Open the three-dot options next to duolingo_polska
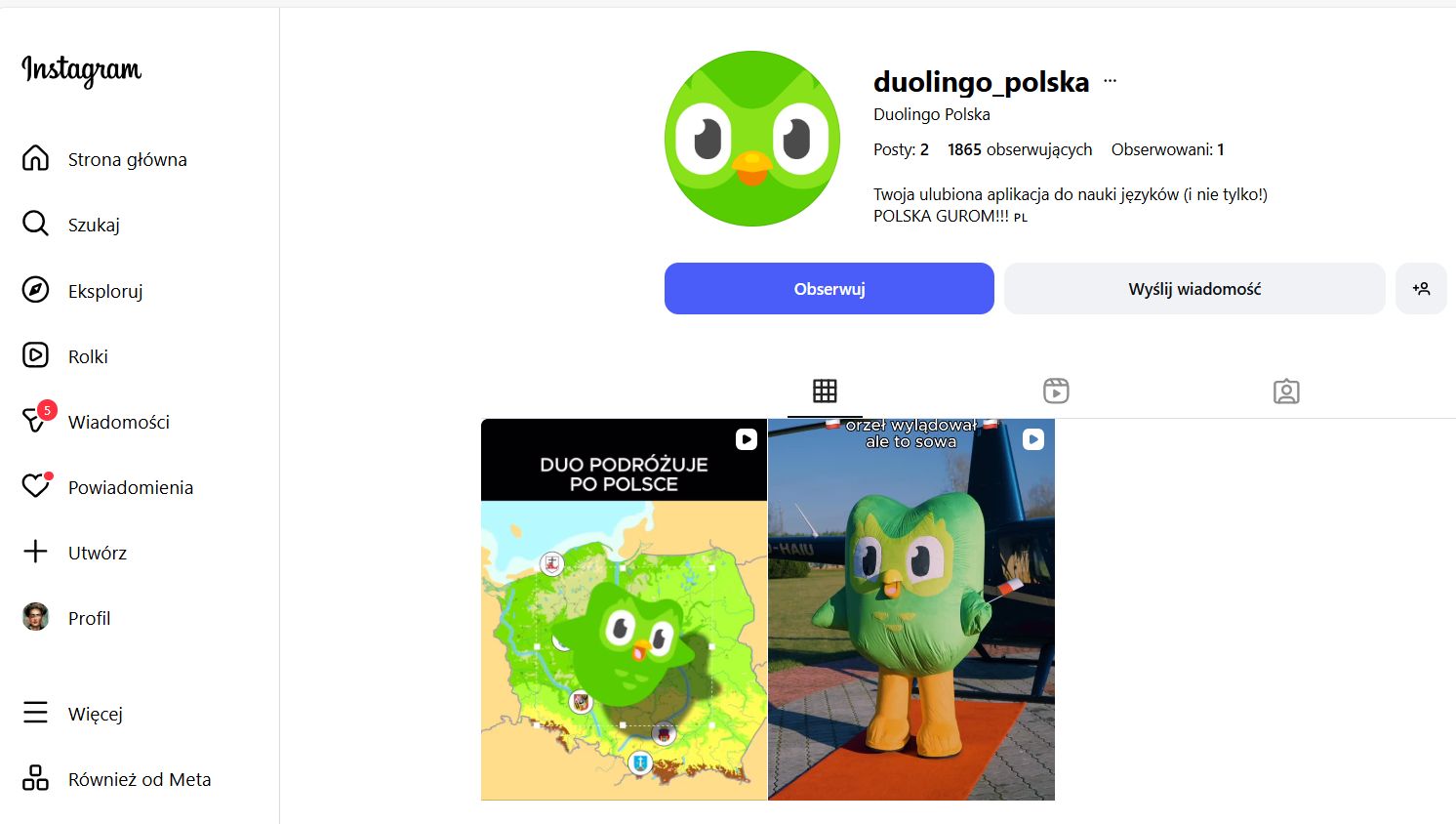The height and width of the screenshot is (824, 1456). pyautogui.click(x=1110, y=81)
